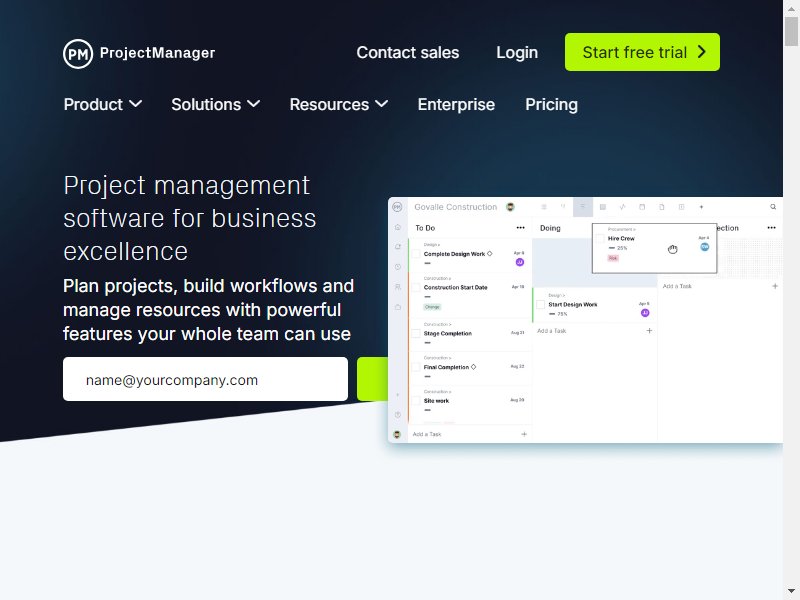Click the Doing column header

550,228
